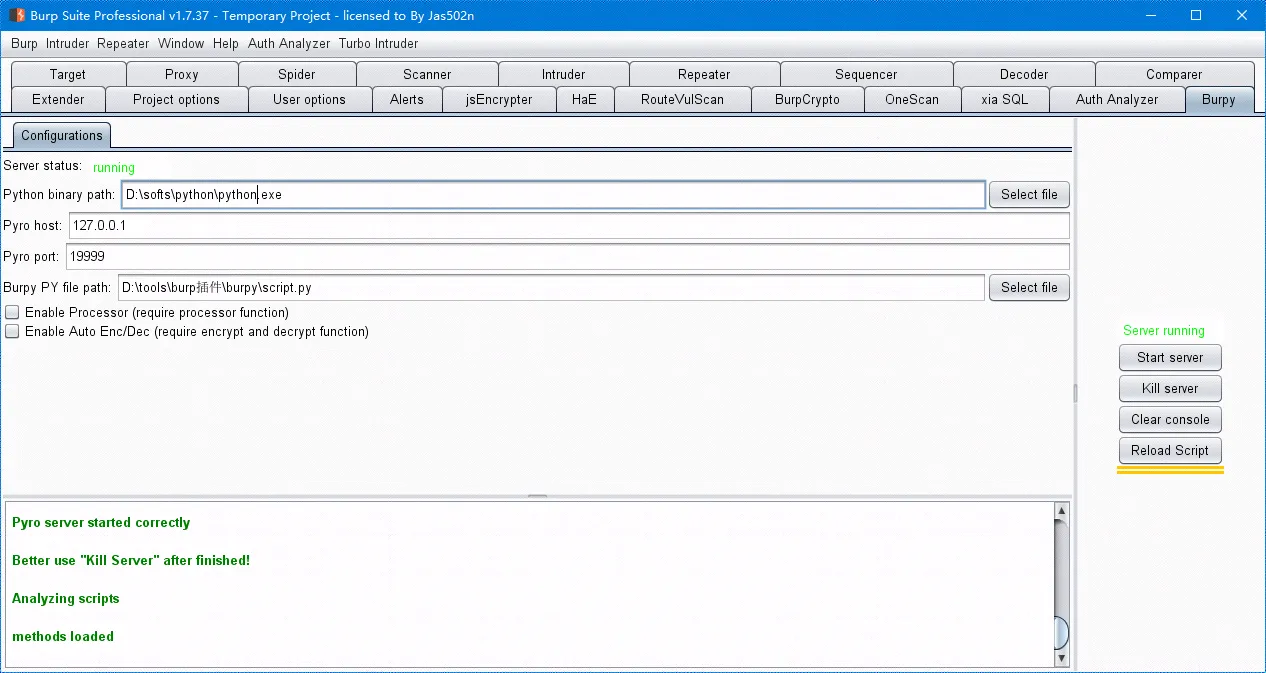Screen dimensions: 1266x673
Task: Focus the Pyro host input field
Action: pos(568,226)
